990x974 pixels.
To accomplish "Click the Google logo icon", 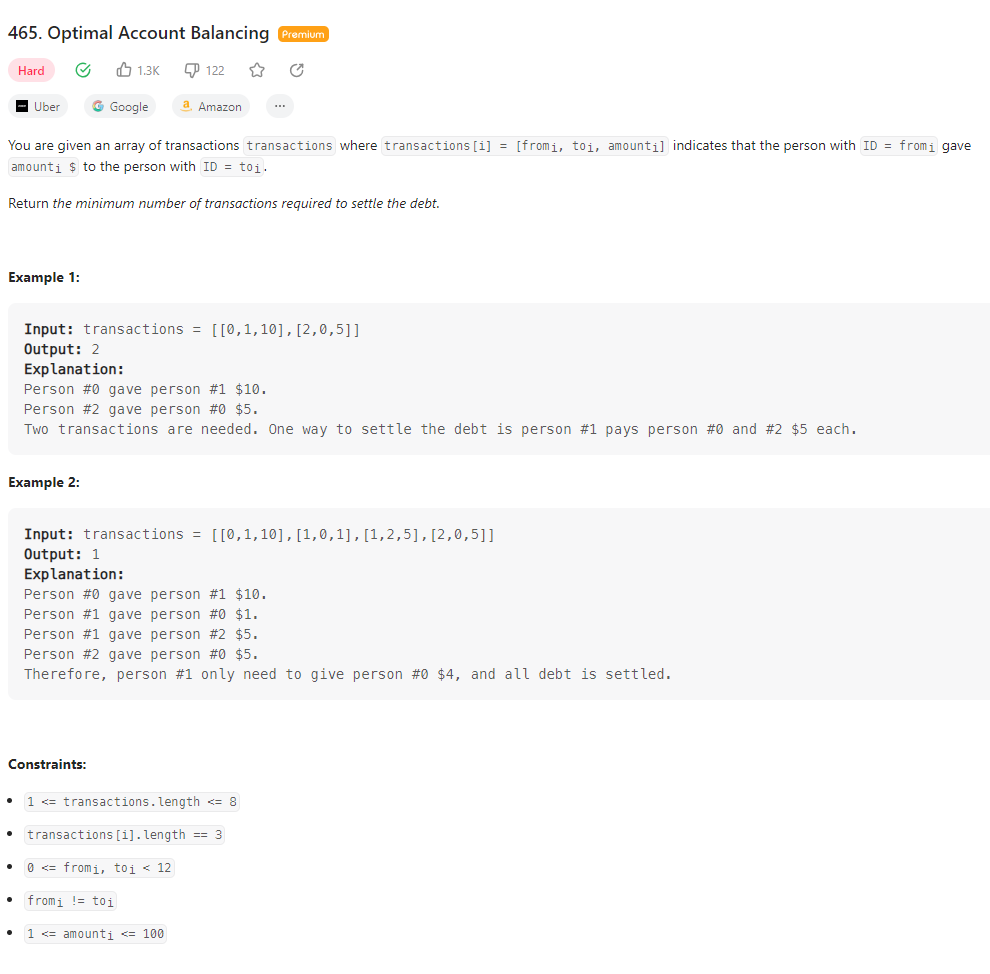I will click(97, 106).
